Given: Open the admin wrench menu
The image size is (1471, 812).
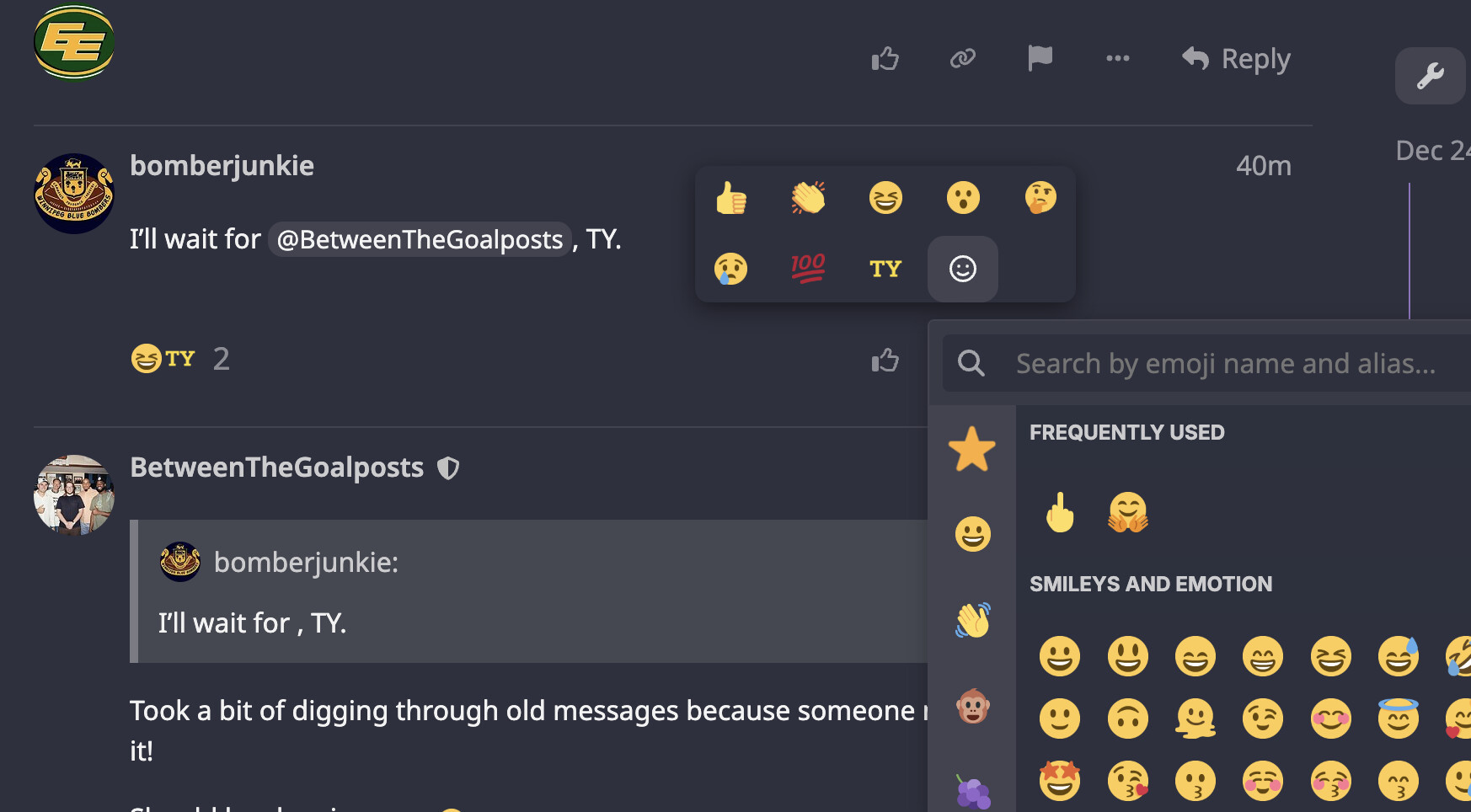Looking at the screenshot, I should coord(1430,76).
